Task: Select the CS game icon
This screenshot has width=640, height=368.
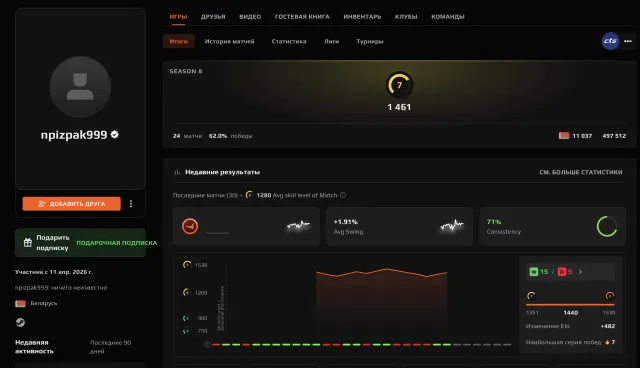Action: pyautogui.click(x=610, y=41)
